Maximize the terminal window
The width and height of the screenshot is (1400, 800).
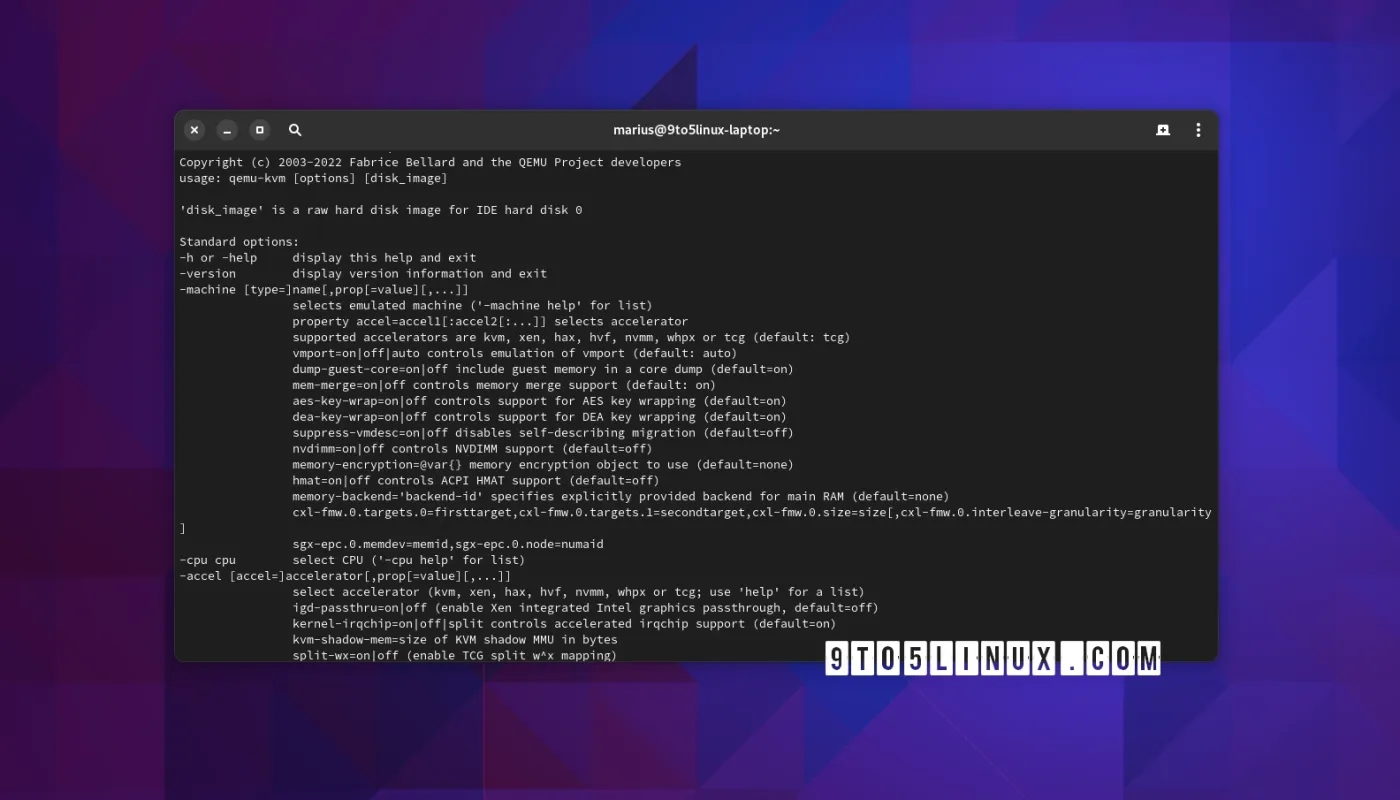point(259,130)
